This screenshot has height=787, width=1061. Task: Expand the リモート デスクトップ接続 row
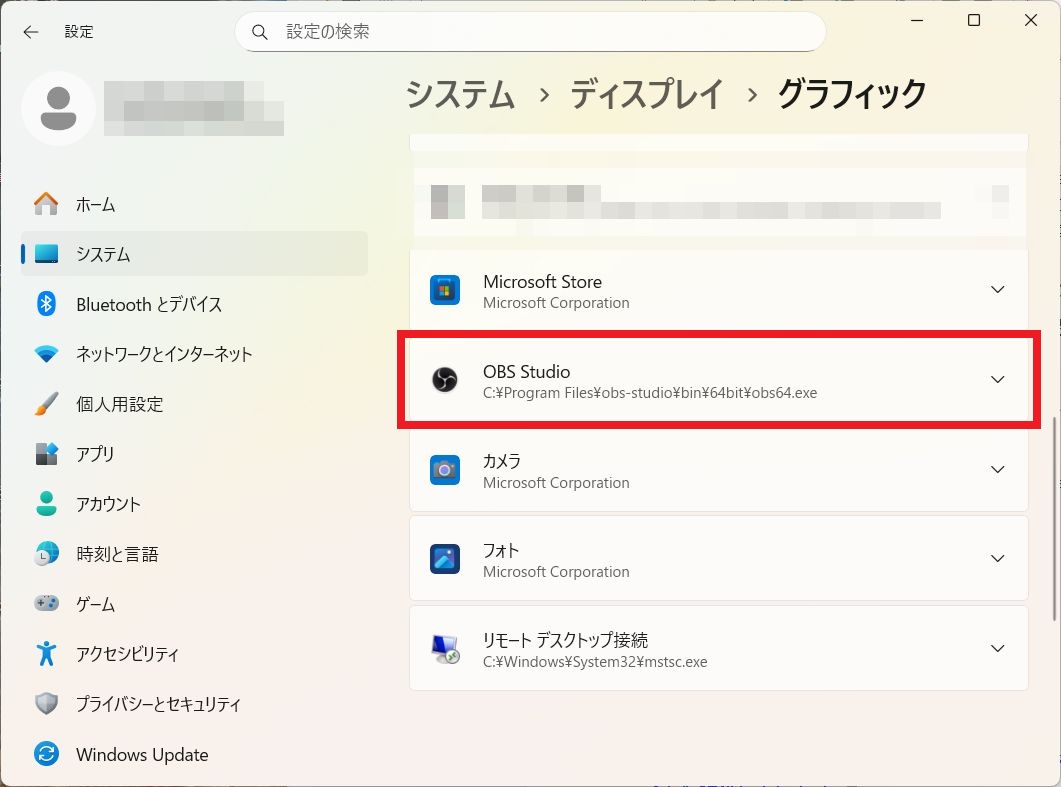point(997,648)
